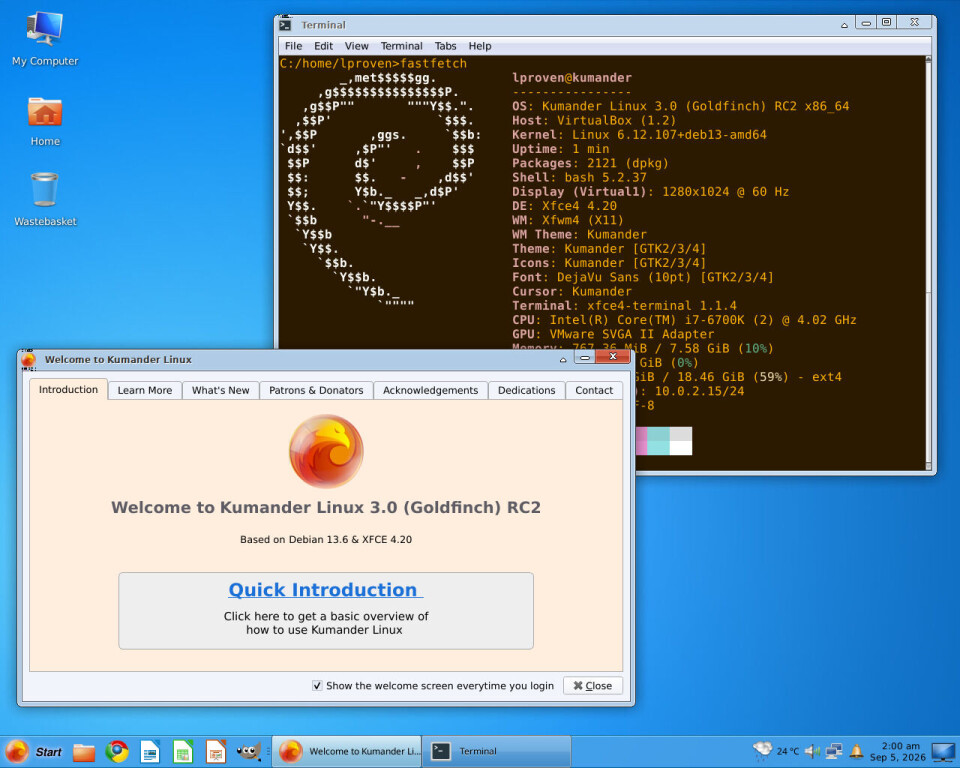The image size is (960, 768).
Task: Open the Start menu button
Action: [34, 751]
